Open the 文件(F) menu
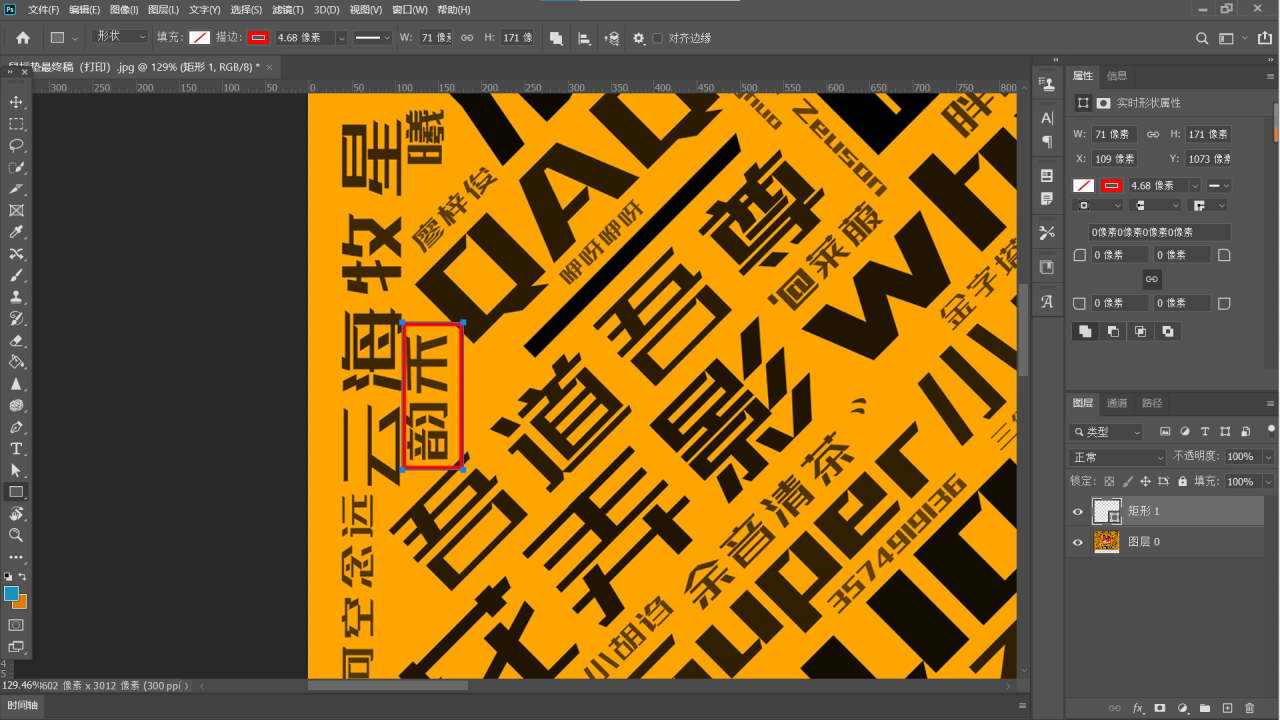Screen dimensions: 1280x720 (x=44, y=10)
